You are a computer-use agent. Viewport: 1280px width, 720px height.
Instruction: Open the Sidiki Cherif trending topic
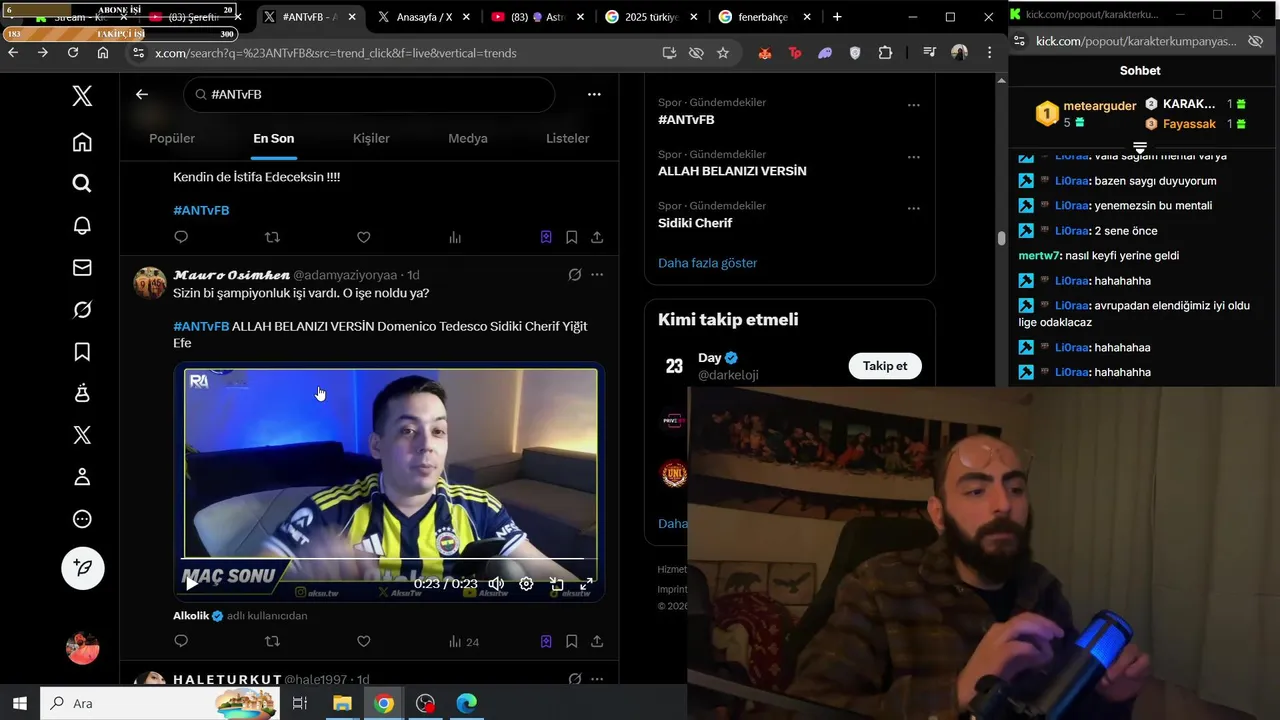695,223
